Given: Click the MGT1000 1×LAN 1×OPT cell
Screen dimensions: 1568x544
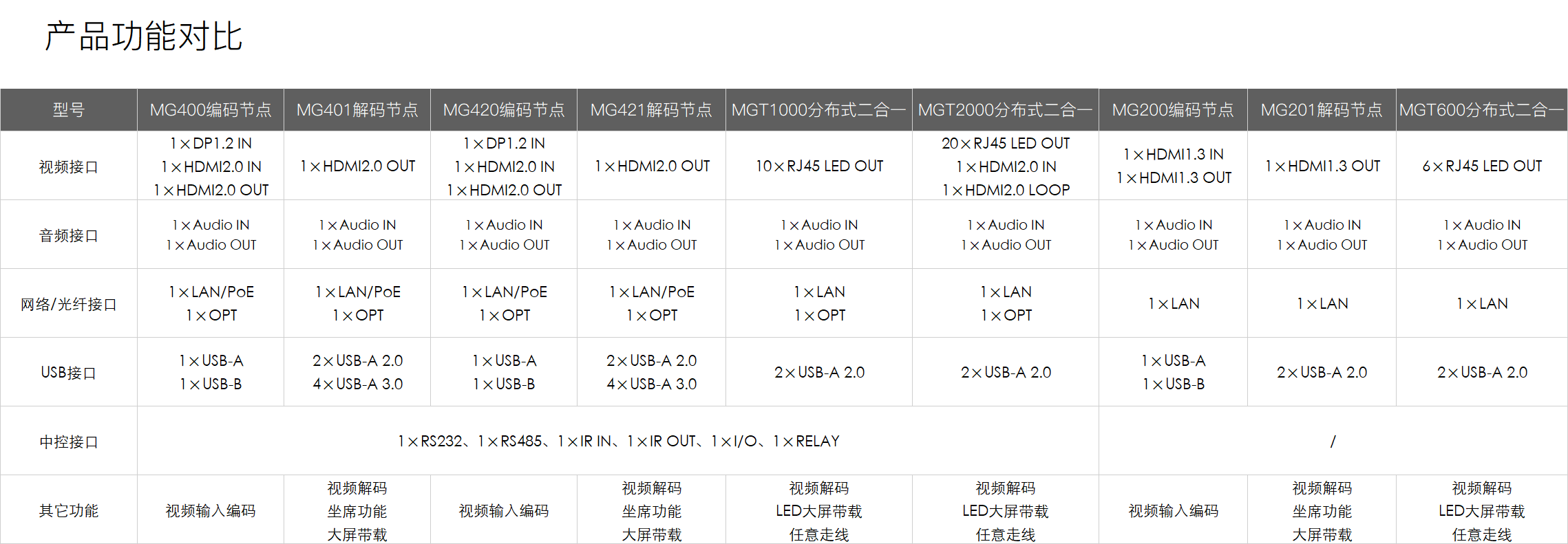Looking at the screenshot, I should [x=819, y=303].
